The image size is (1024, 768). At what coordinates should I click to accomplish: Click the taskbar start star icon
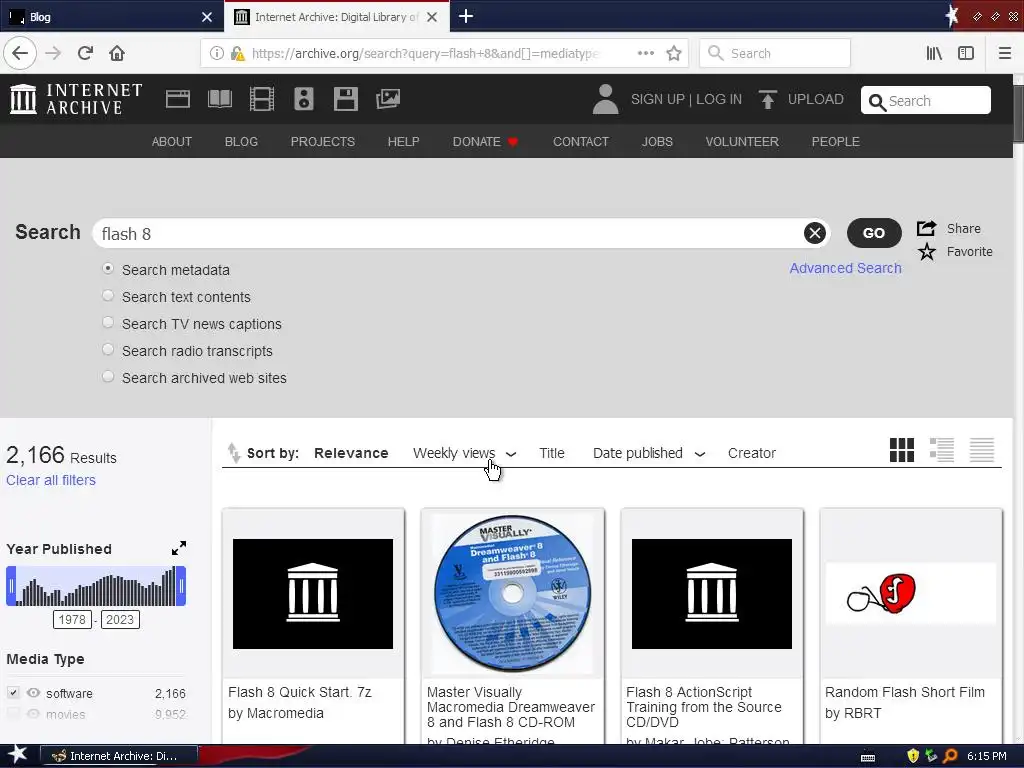click(18, 755)
